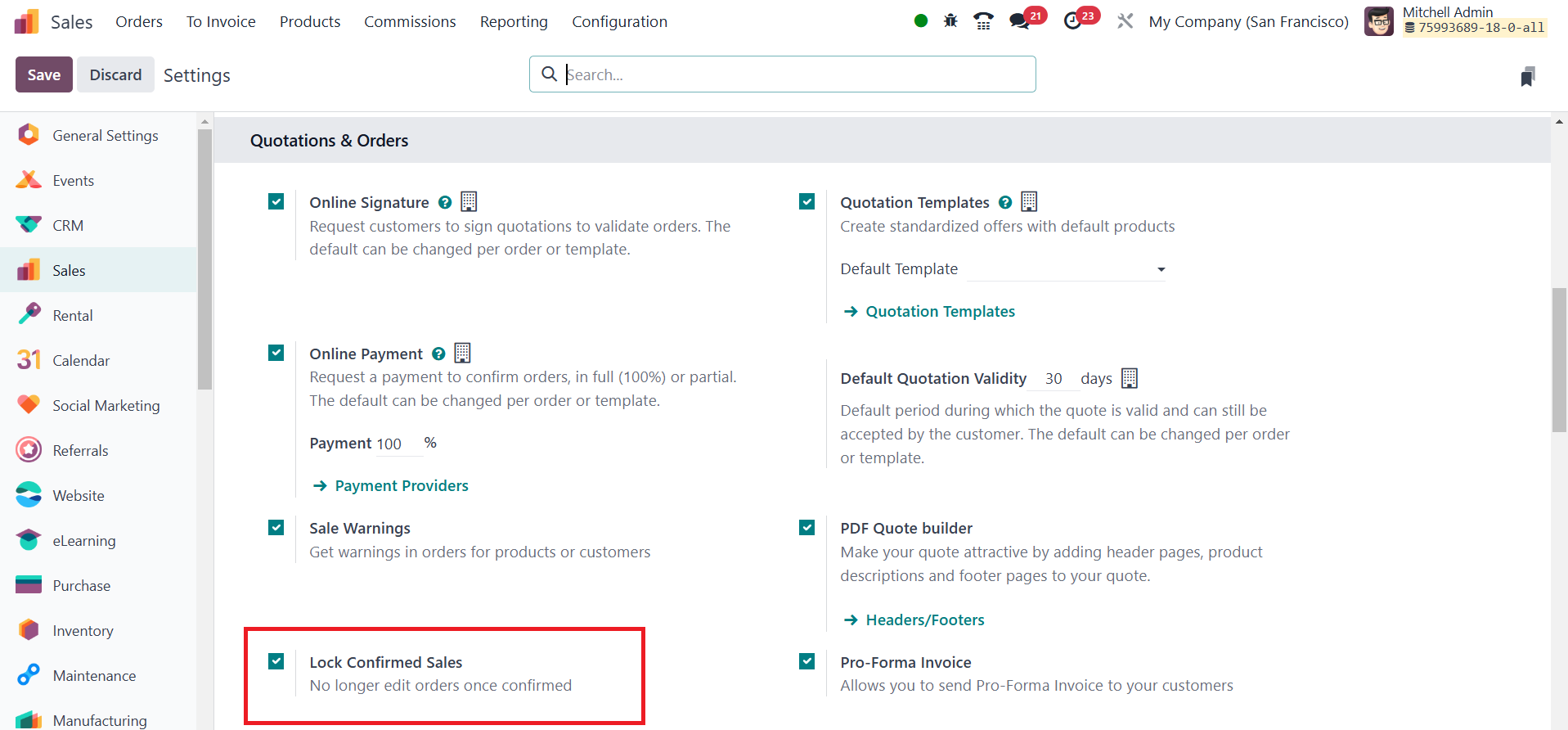Open the activities clock icon
Image resolution: width=1568 pixels, height=730 pixels.
click(x=1072, y=21)
